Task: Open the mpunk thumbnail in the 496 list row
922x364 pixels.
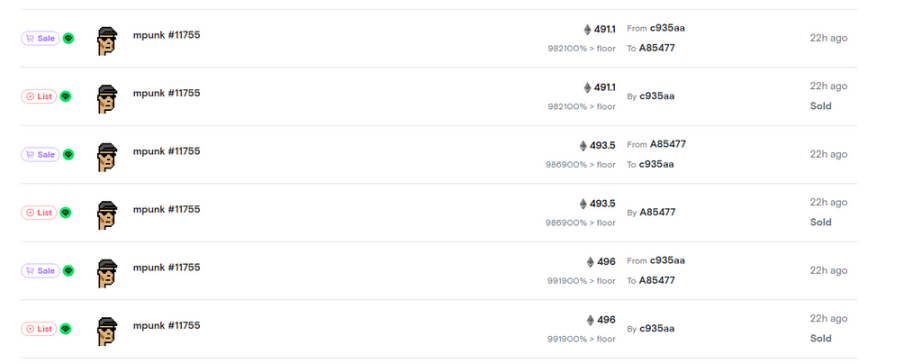Action: click(107, 332)
